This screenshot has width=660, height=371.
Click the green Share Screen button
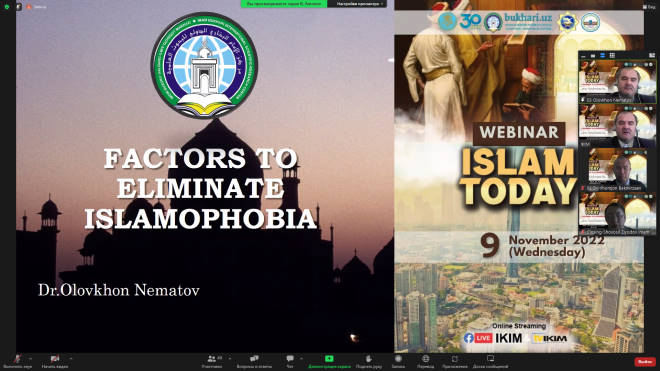coord(329,361)
